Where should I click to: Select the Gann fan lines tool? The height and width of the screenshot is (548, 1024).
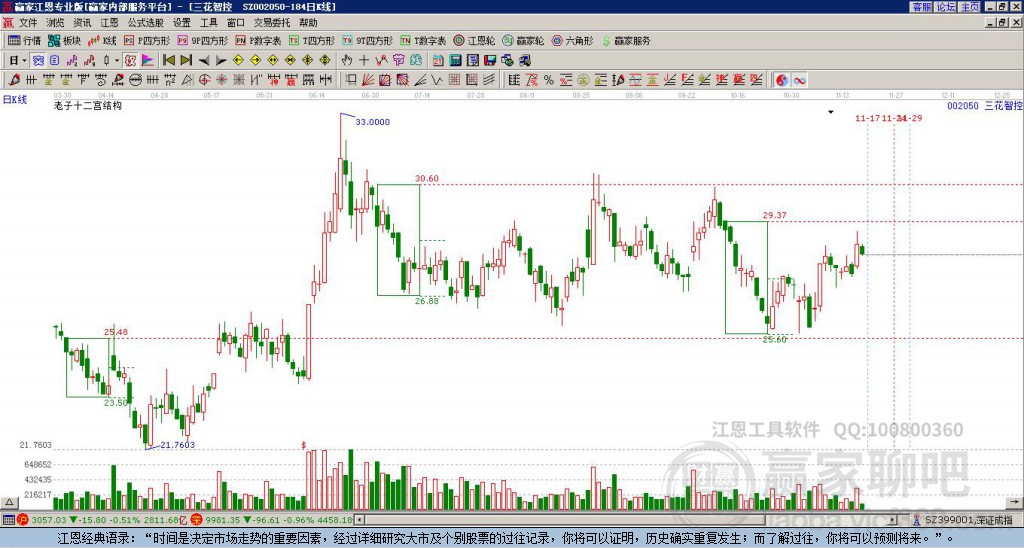[368, 80]
